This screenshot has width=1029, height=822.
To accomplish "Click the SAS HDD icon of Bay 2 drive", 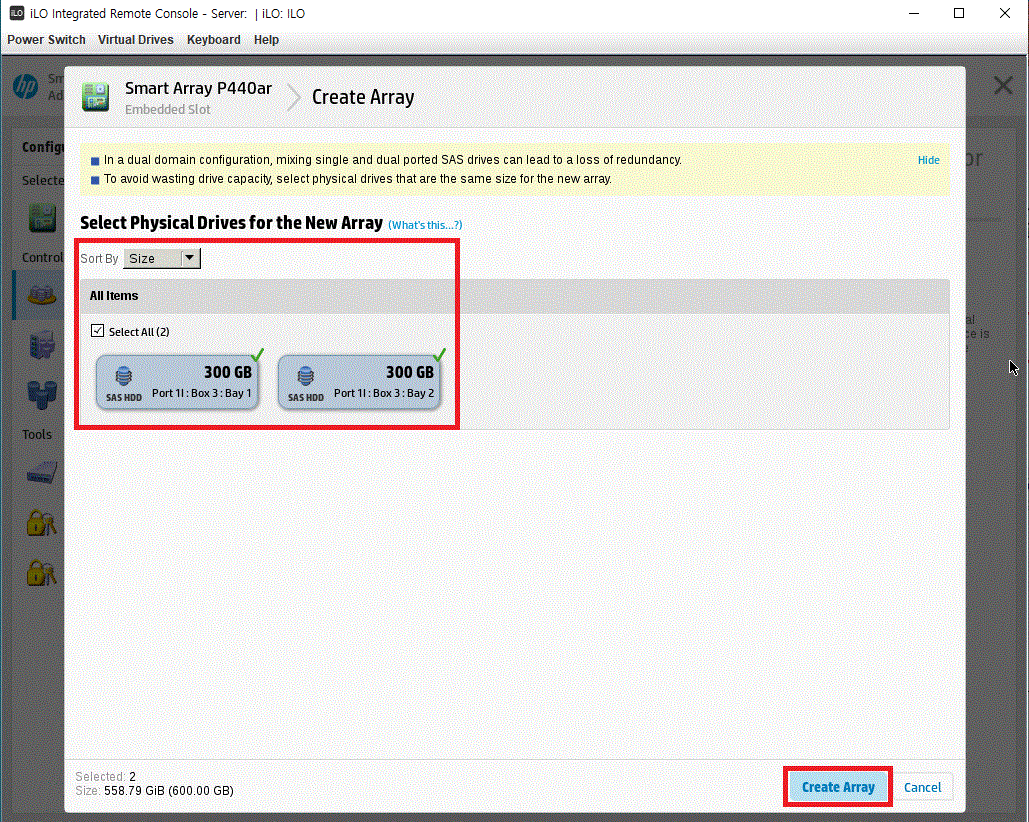I will [x=305, y=377].
